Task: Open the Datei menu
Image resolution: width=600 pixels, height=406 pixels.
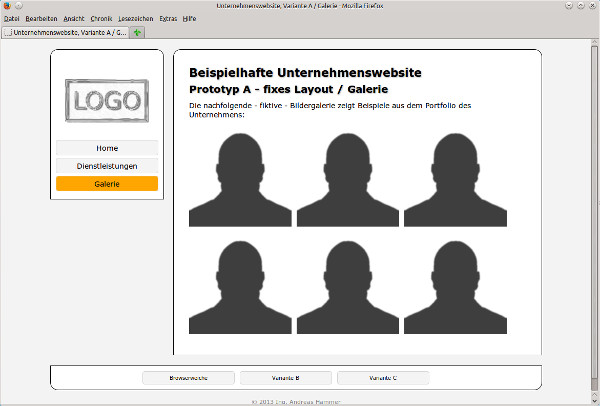Action: (x=11, y=19)
